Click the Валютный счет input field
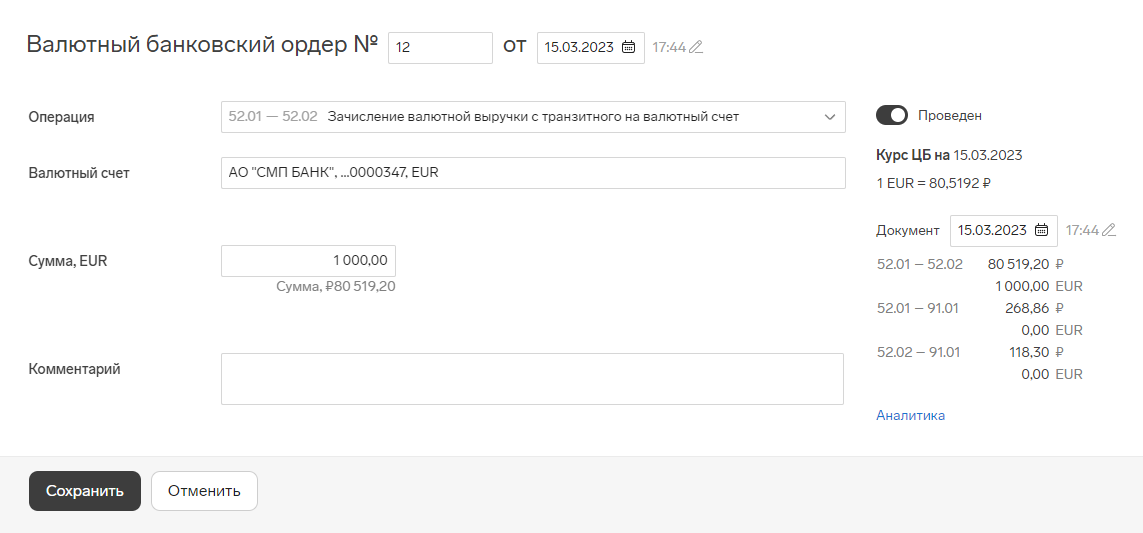This screenshot has width=1143, height=533. click(x=533, y=174)
